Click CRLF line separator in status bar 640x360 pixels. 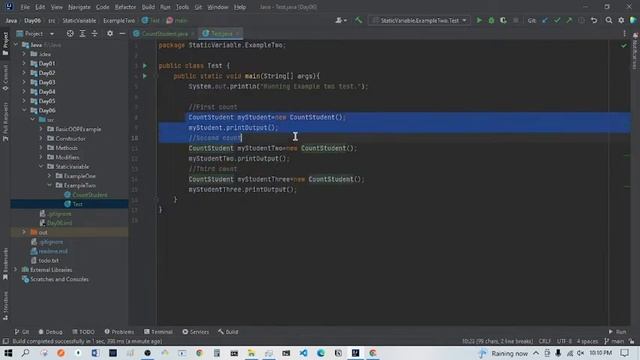pos(544,341)
